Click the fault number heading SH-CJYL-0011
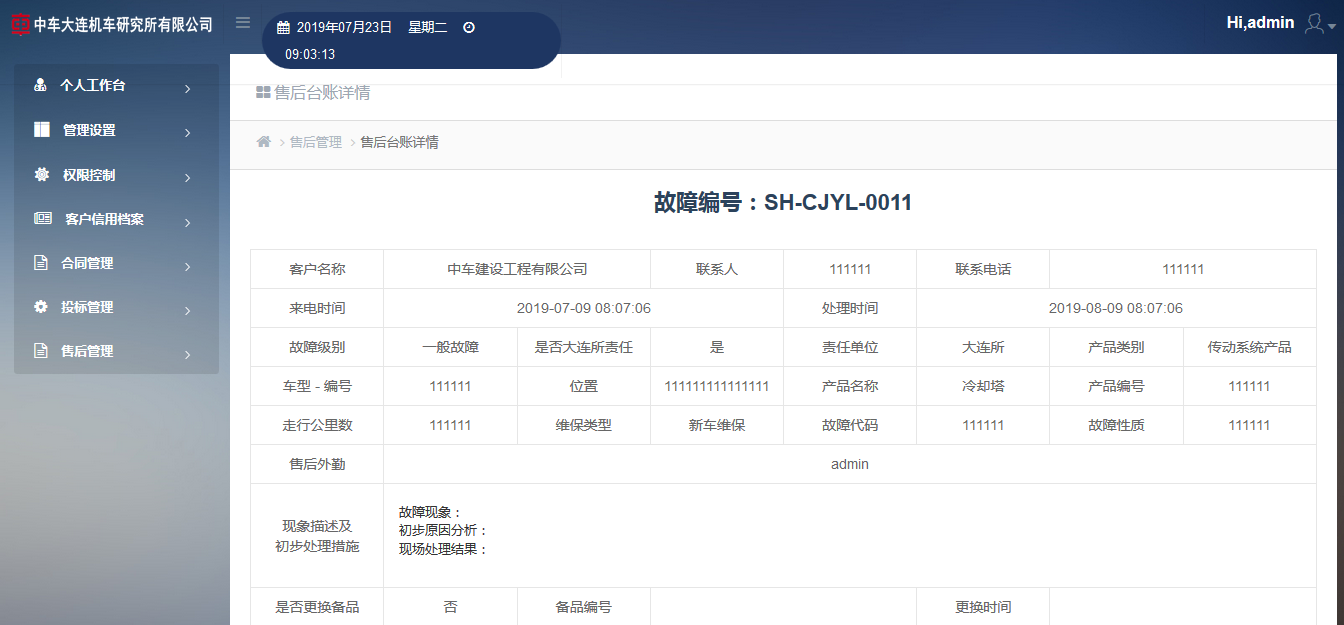Image resolution: width=1344 pixels, height=625 pixels. click(x=783, y=201)
